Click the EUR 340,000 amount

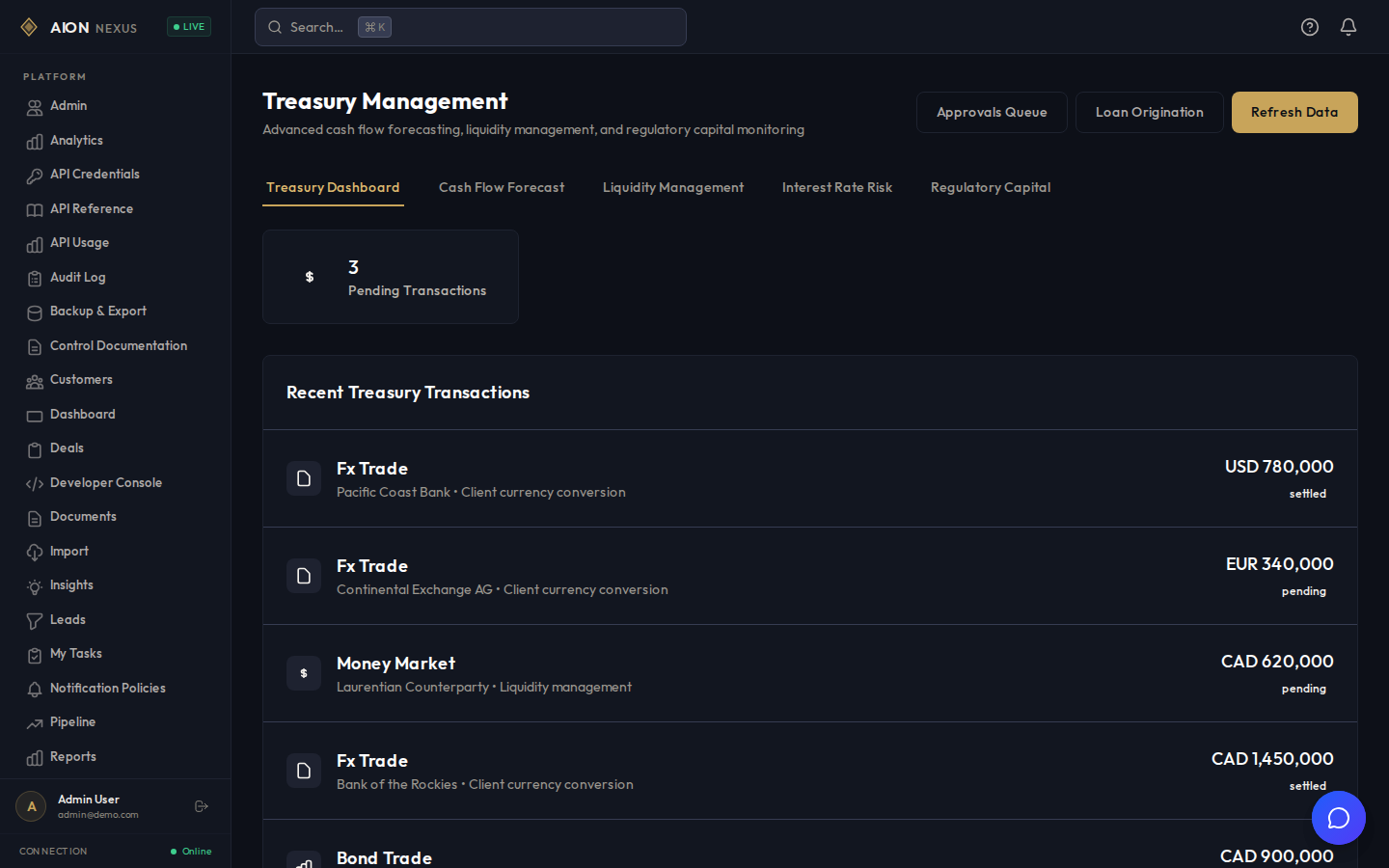1280,564
